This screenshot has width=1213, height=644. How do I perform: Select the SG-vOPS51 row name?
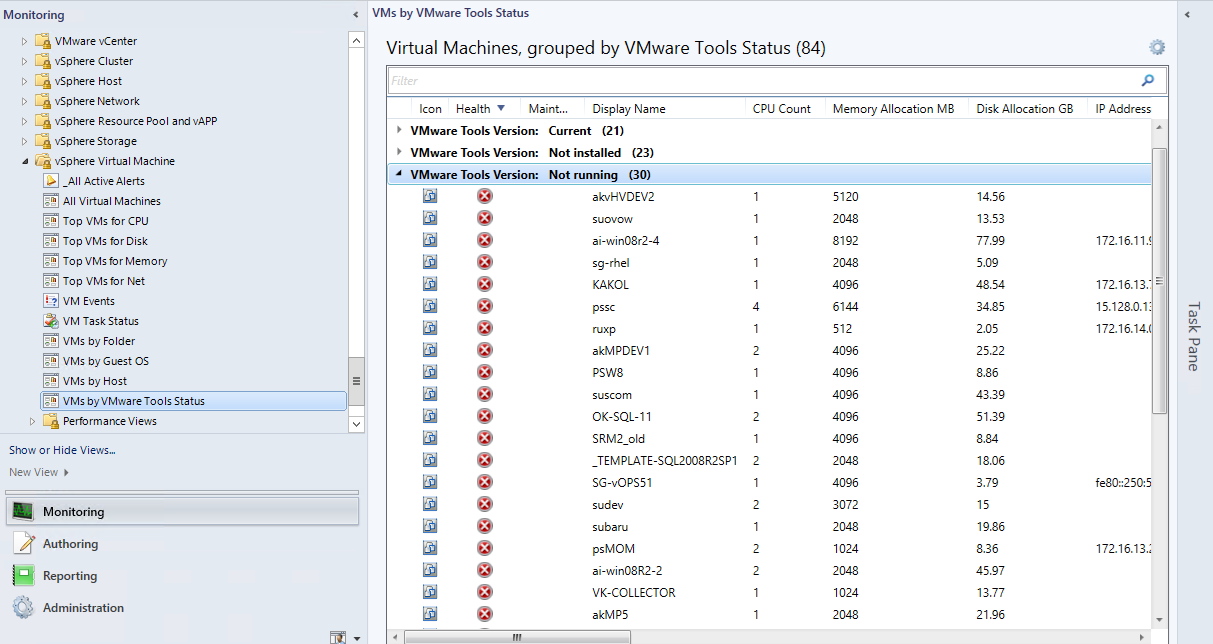pyautogui.click(x=623, y=482)
